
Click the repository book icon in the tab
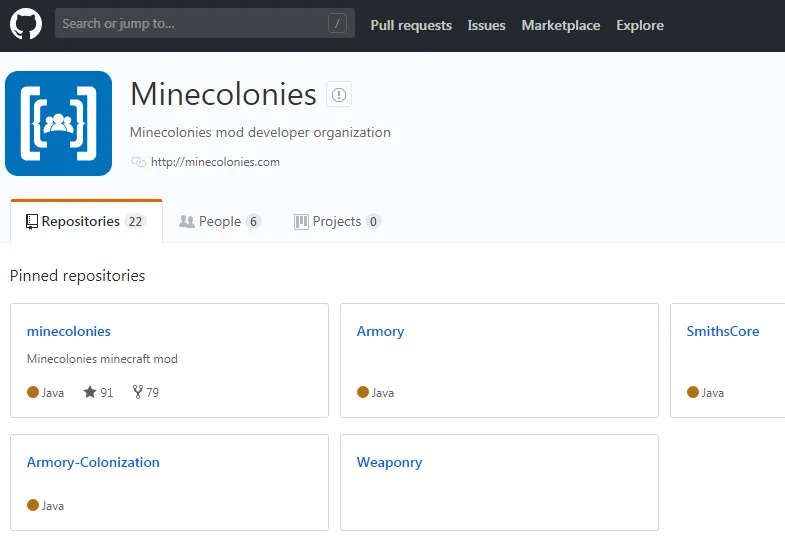(x=32, y=222)
